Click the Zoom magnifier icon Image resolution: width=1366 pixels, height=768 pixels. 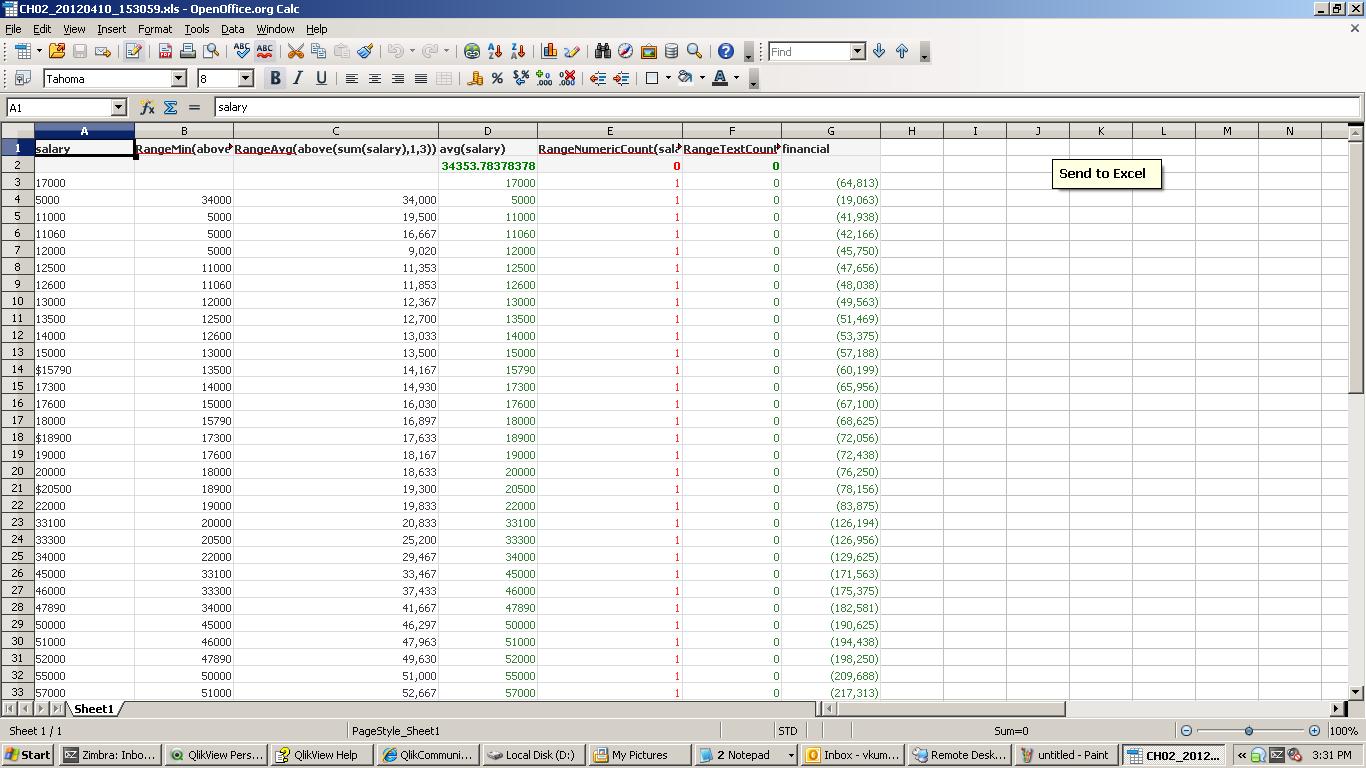[x=694, y=51]
